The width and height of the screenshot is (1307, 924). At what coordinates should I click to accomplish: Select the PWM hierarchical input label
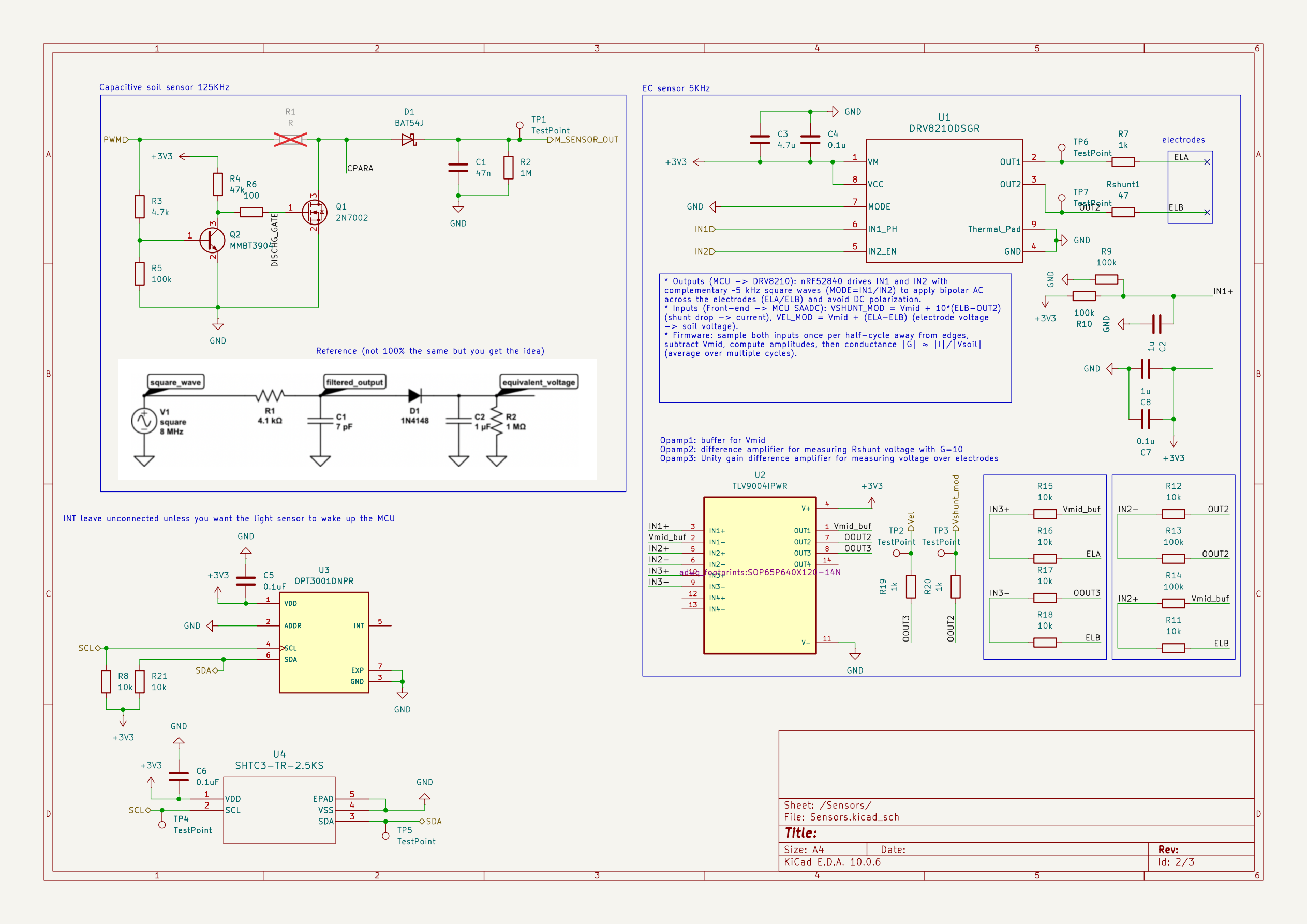(x=116, y=140)
